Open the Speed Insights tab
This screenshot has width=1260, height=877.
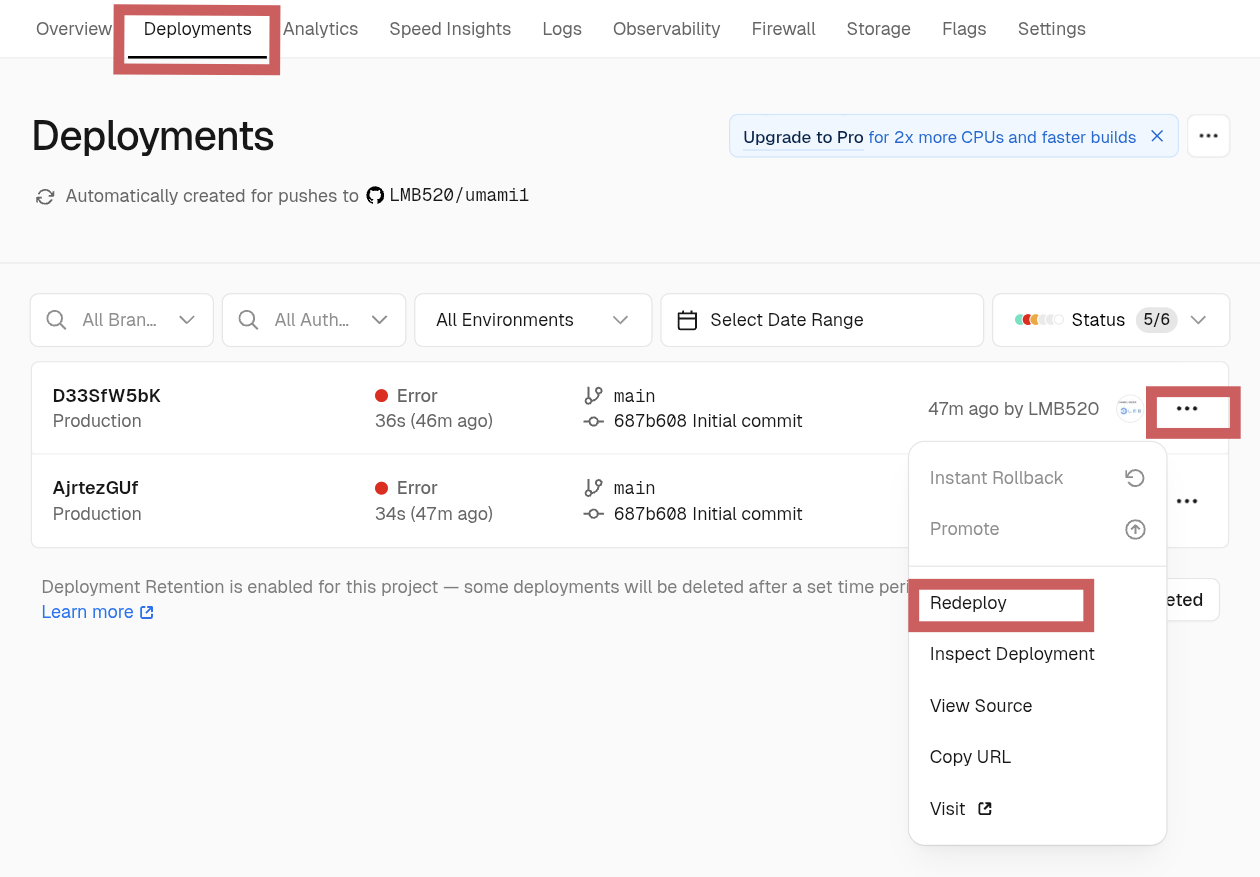tap(450, 29)
